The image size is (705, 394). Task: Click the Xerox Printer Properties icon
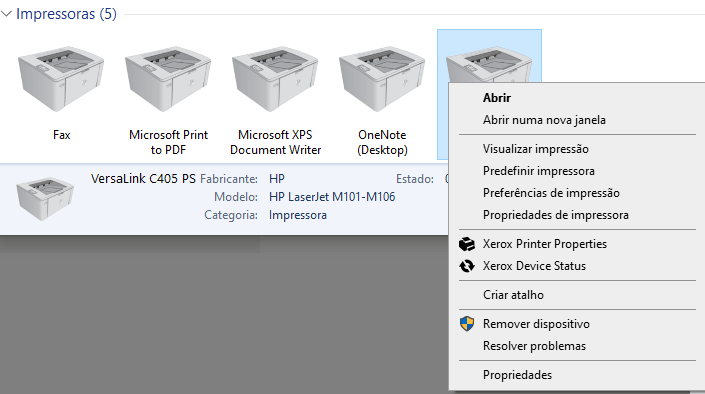(467, 244)
